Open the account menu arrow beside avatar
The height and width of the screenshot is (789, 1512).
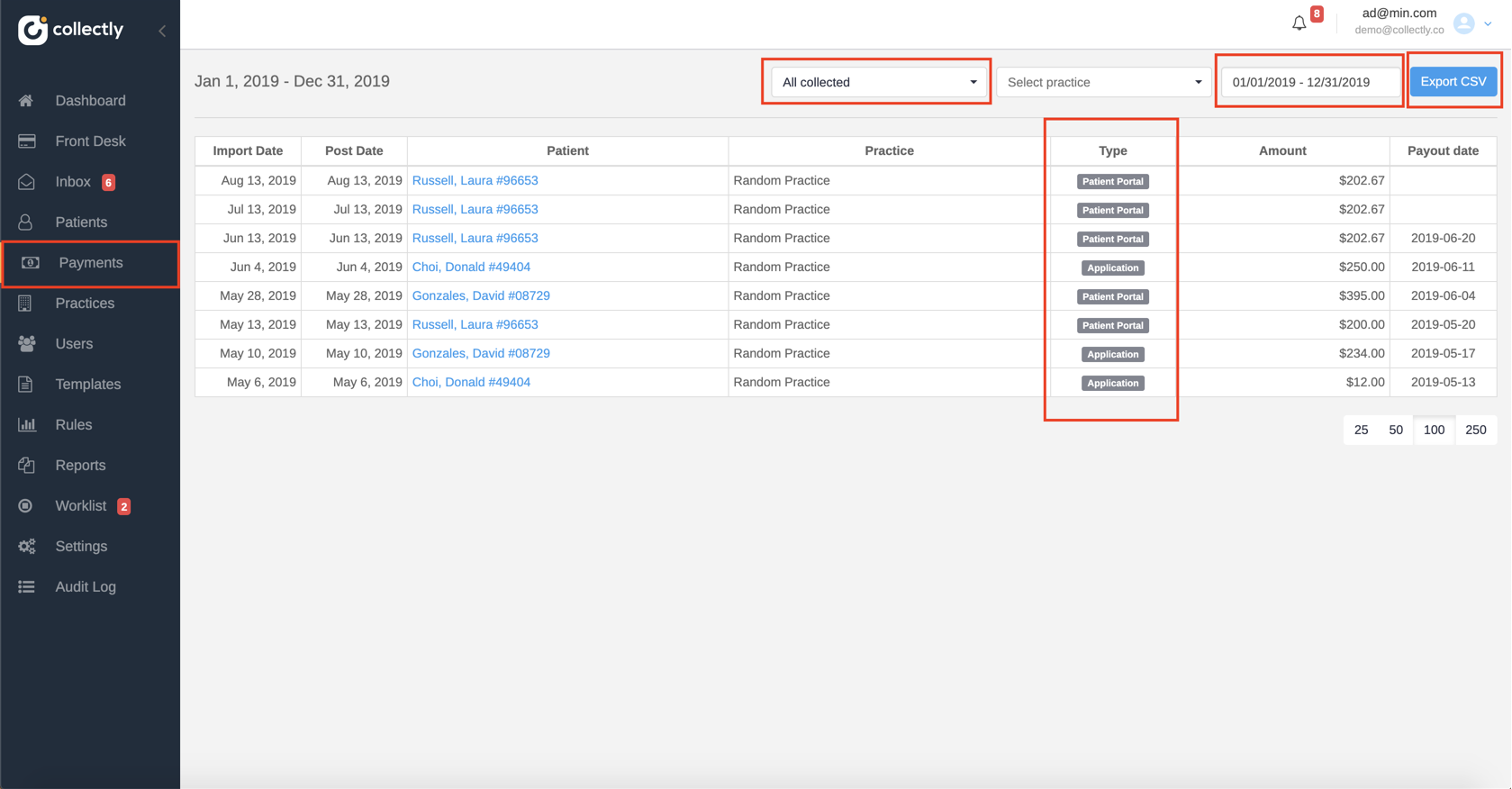[x=1488, y=24]
